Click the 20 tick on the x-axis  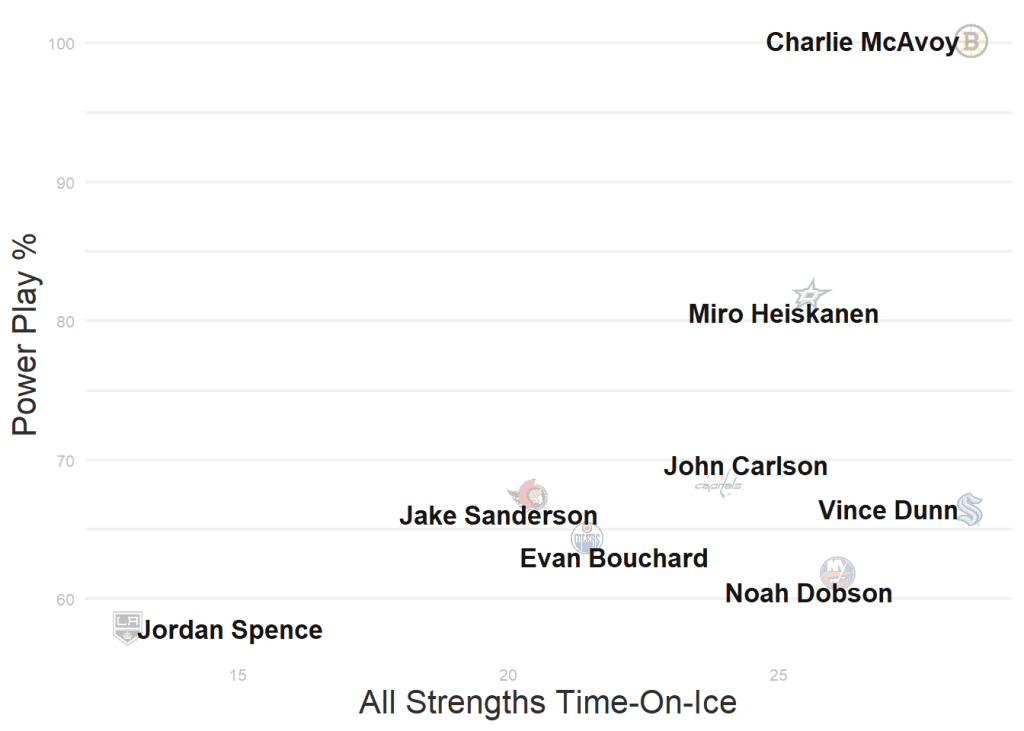point(508,674)
